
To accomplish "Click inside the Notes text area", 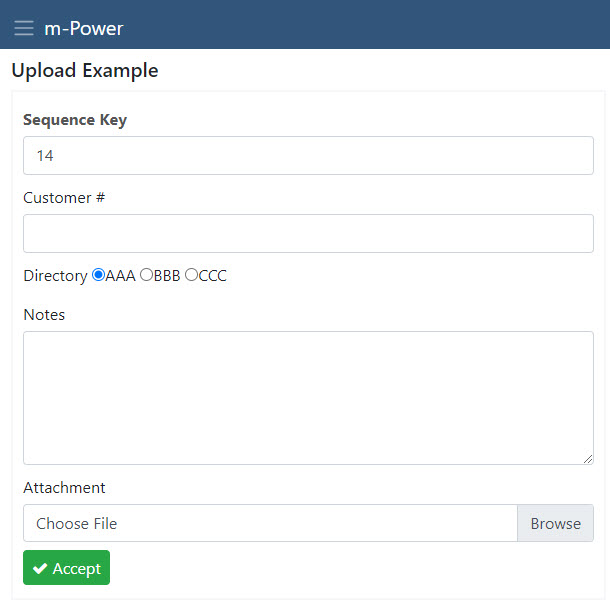I will pyautogui.click(x=308, y=397).
